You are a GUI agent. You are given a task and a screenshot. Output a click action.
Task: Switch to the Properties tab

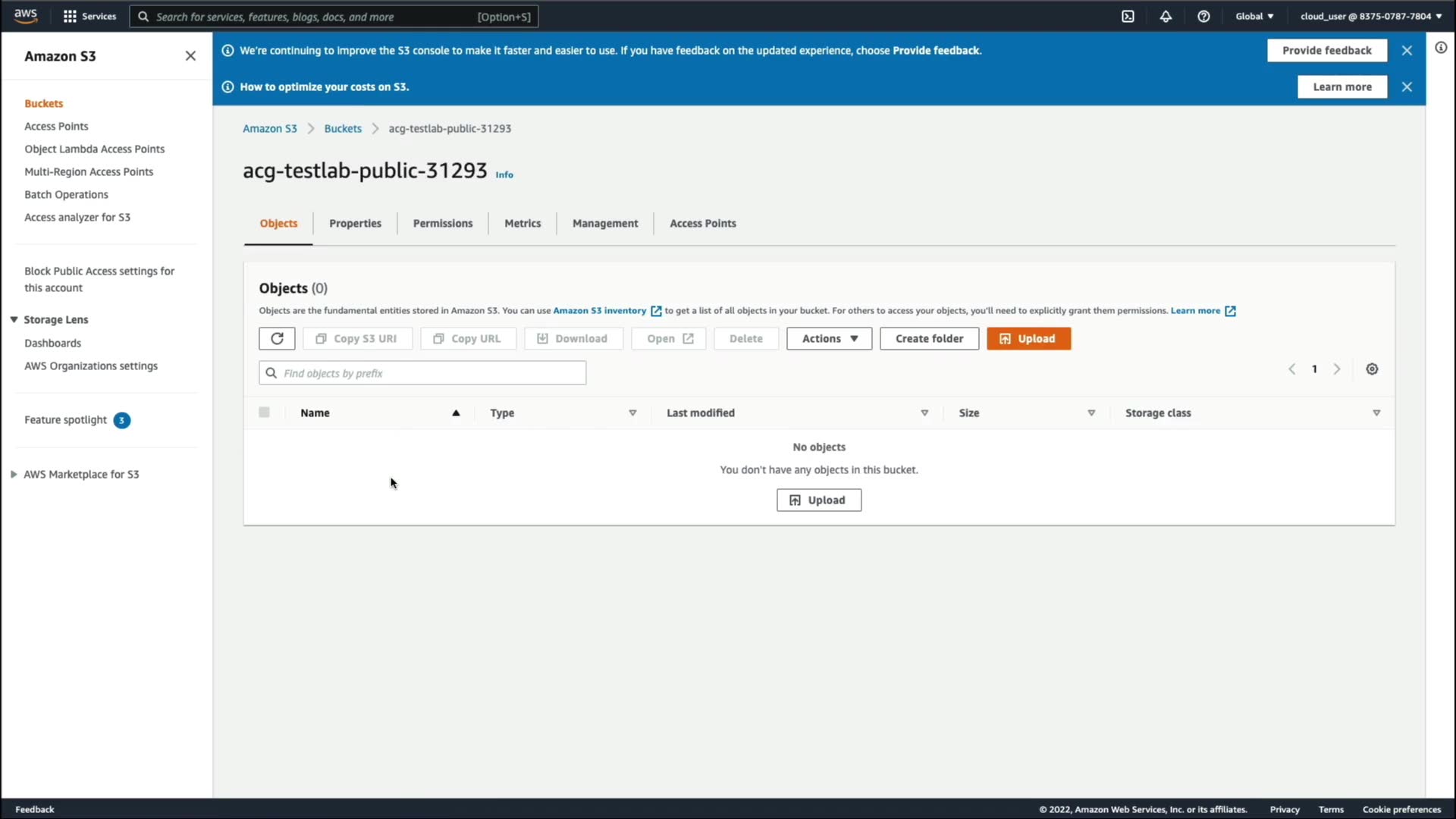355,223
